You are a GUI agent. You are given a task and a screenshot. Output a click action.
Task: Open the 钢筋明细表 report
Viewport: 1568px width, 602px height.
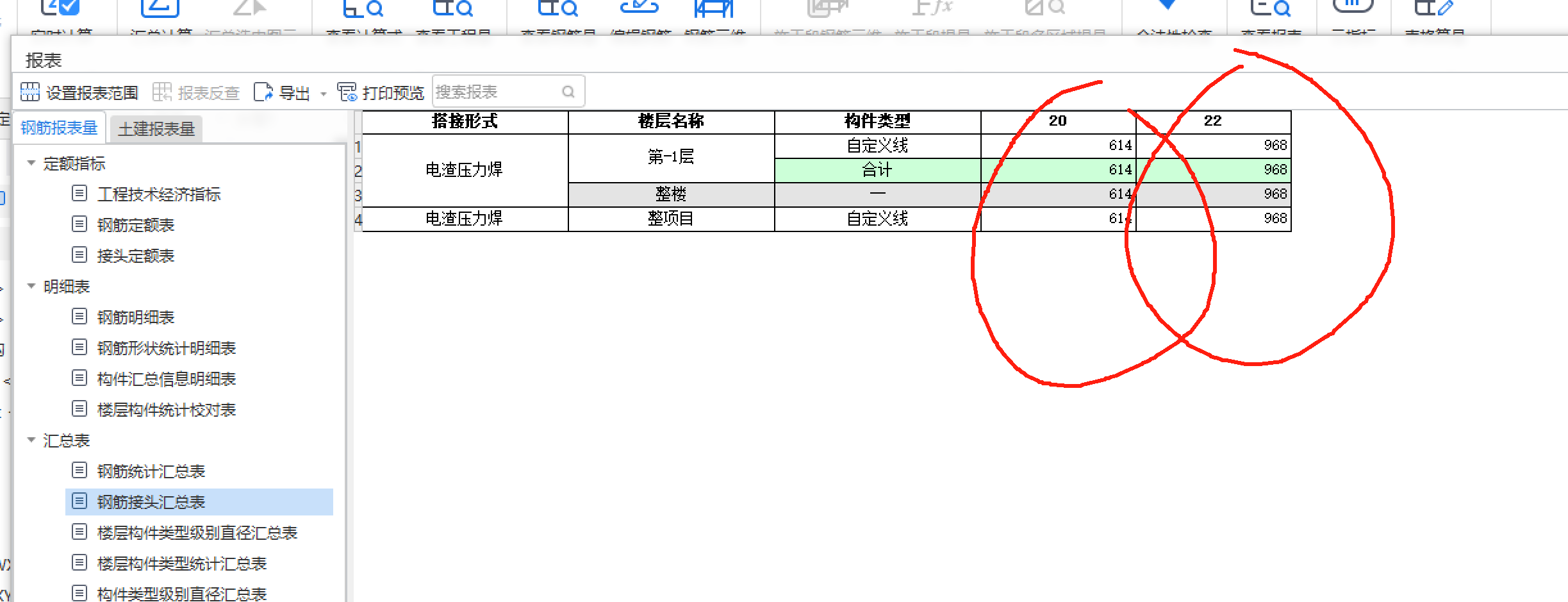[x=136, y=317]
